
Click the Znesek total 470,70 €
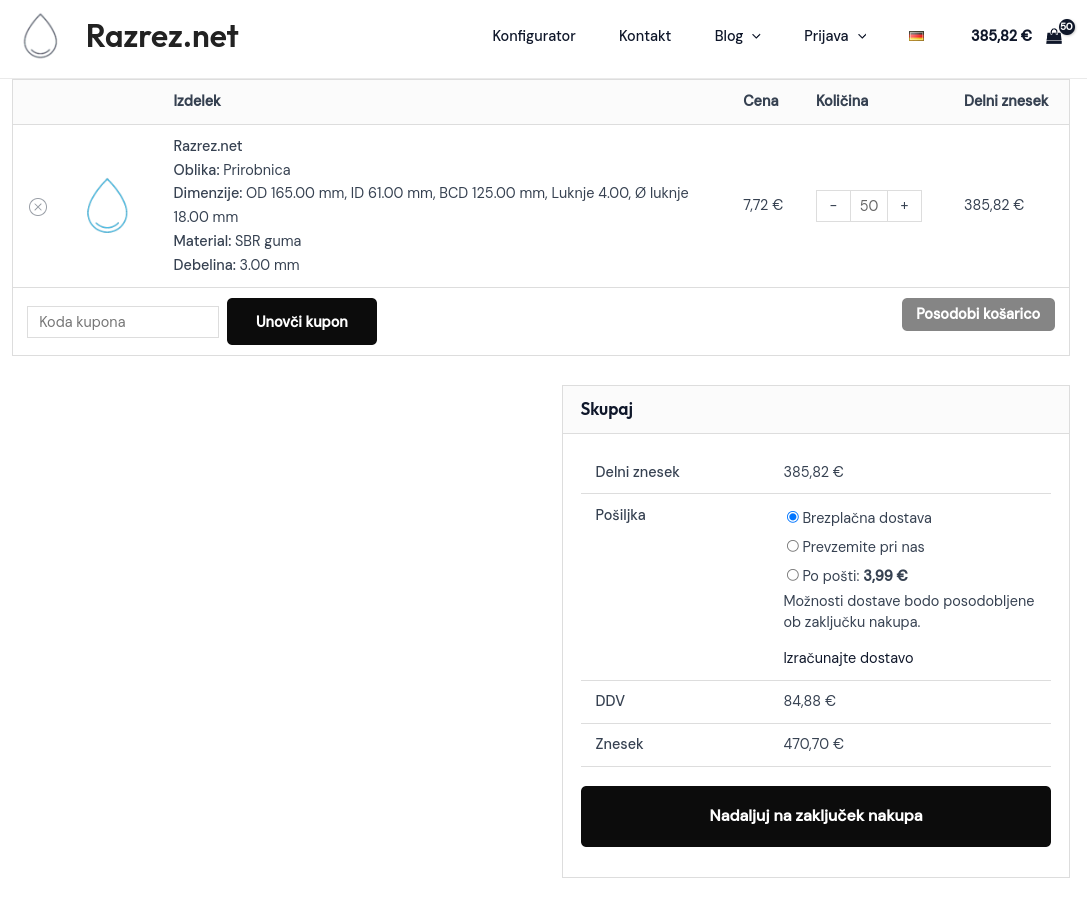point(813,744)
